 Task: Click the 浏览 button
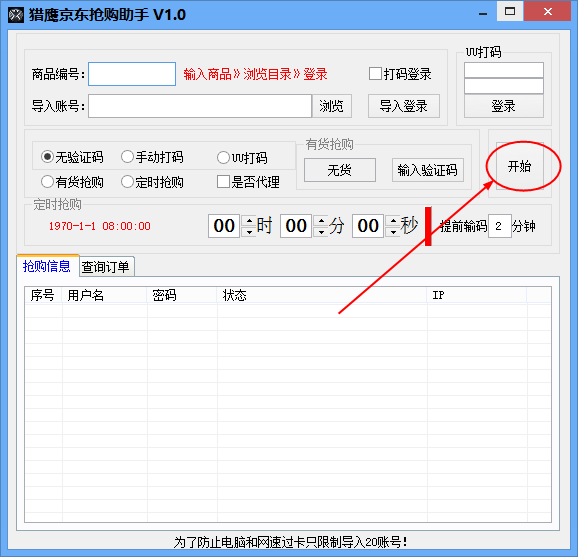tap(332, 106)
